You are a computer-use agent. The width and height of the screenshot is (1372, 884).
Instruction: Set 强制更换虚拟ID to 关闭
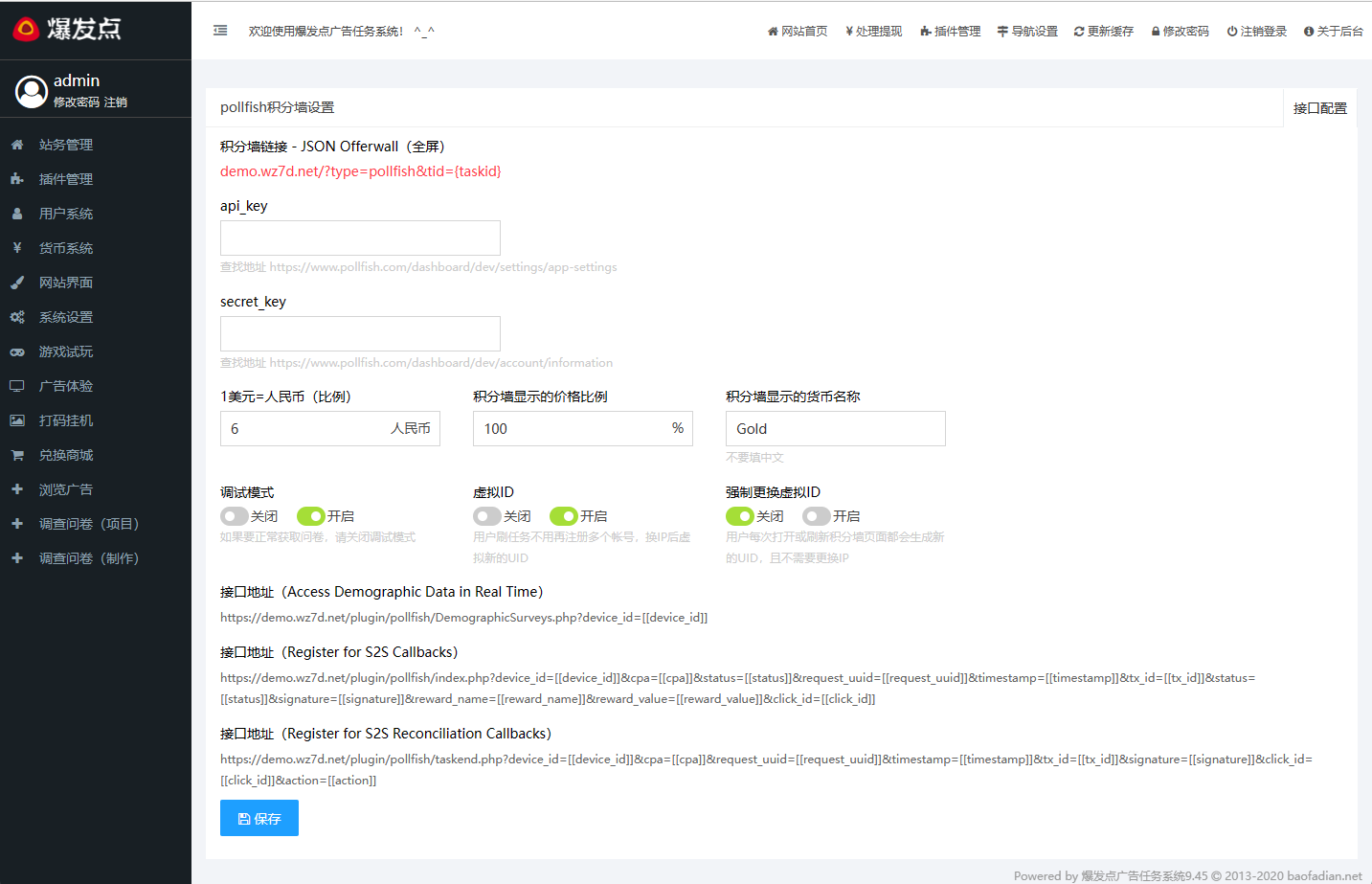click(x=740, y=516)
